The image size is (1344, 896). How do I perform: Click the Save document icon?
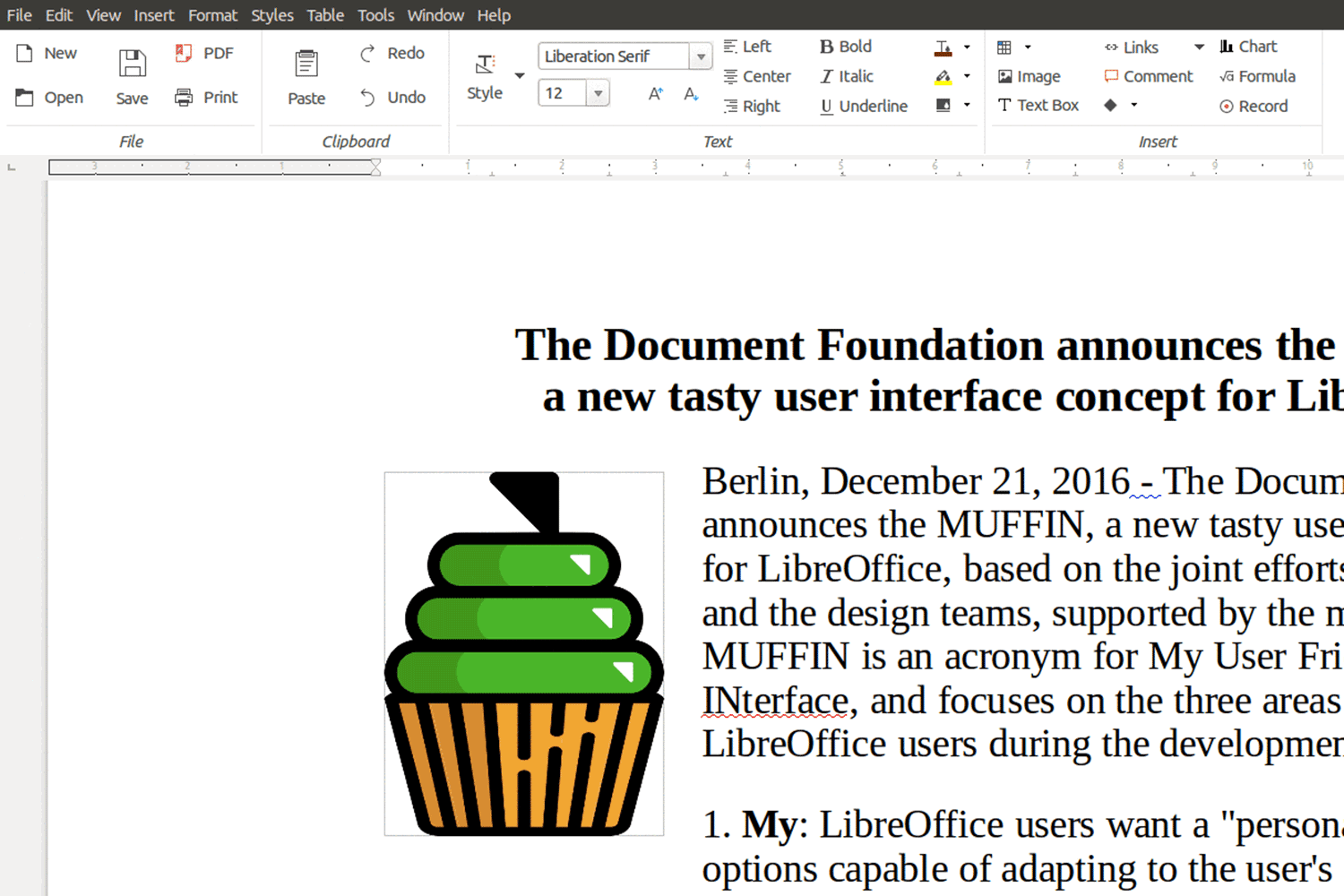point(133,64)
